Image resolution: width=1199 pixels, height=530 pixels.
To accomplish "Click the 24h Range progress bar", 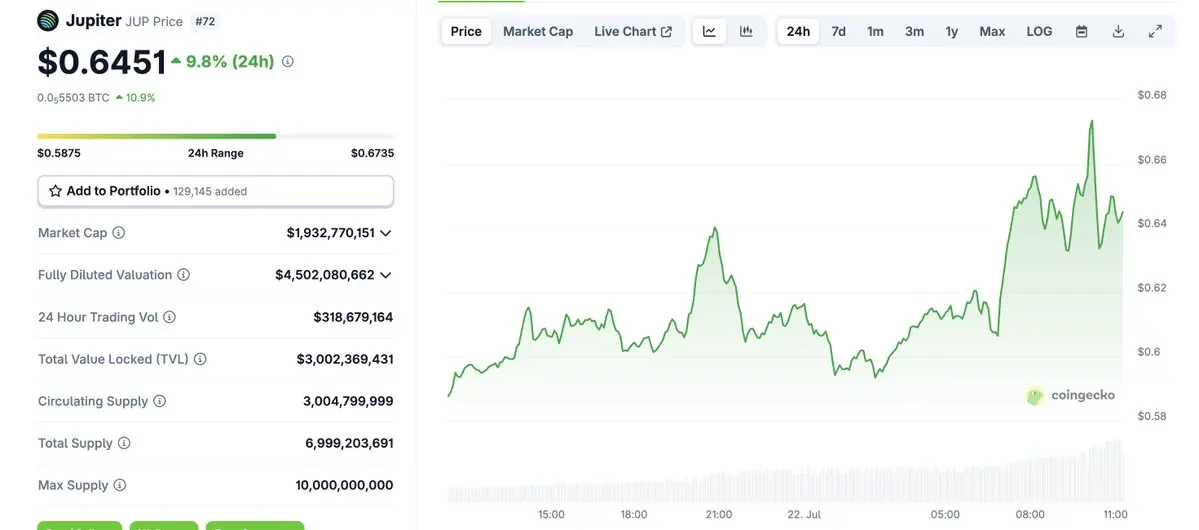I will click(216, 136).
